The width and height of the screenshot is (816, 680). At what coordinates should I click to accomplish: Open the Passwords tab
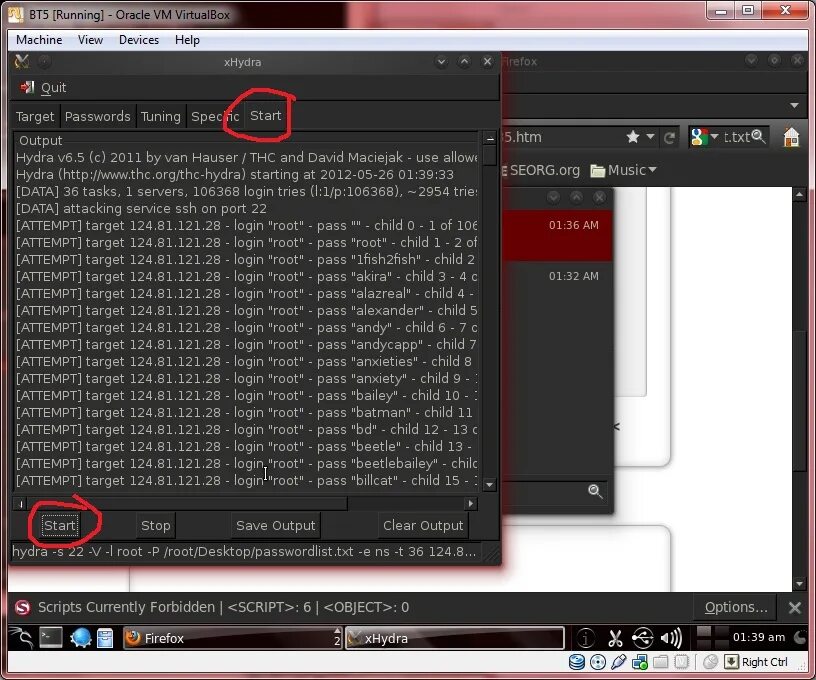click(97, 116)
